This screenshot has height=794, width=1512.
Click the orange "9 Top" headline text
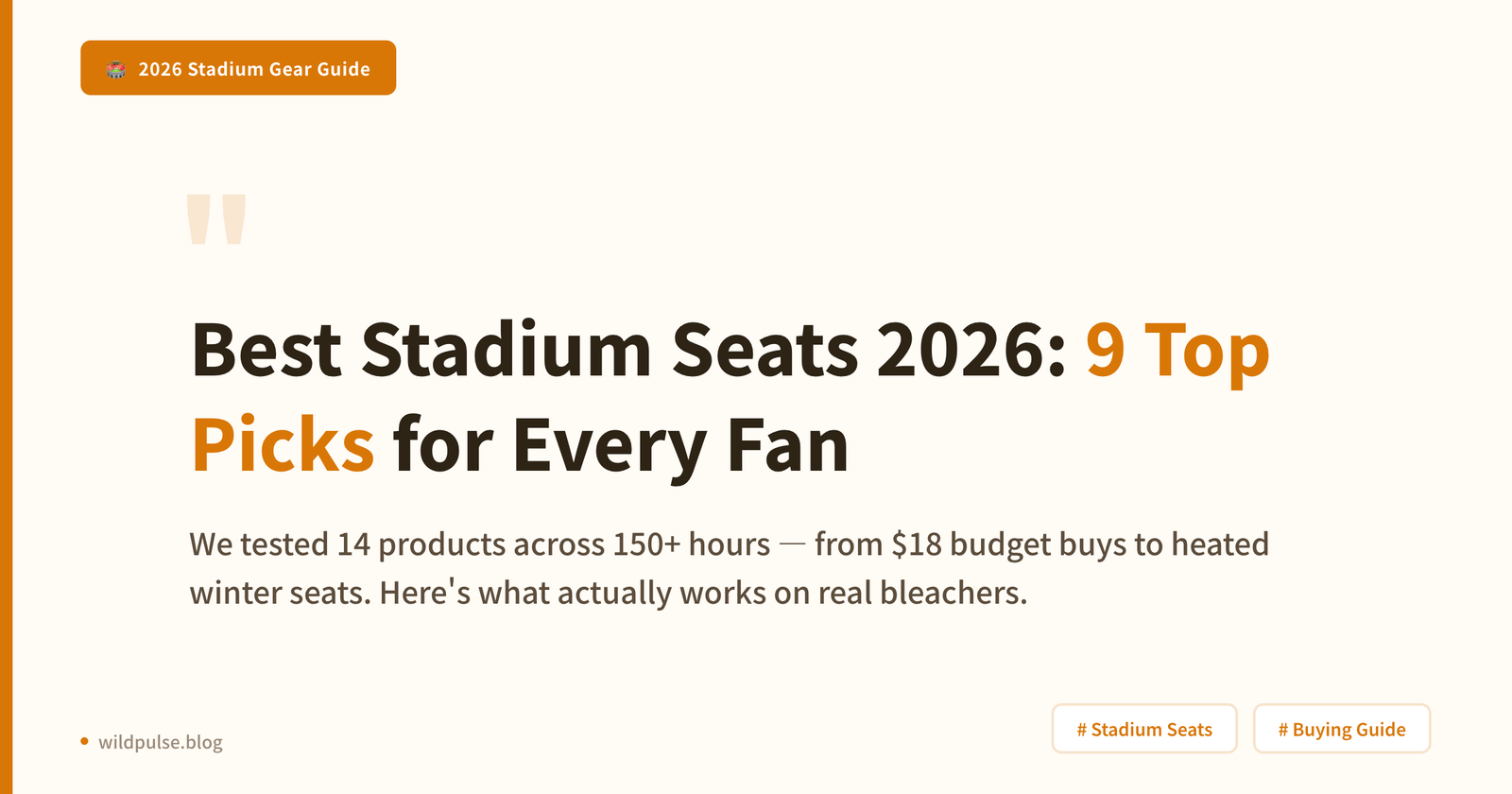[x=1177, y=350]
